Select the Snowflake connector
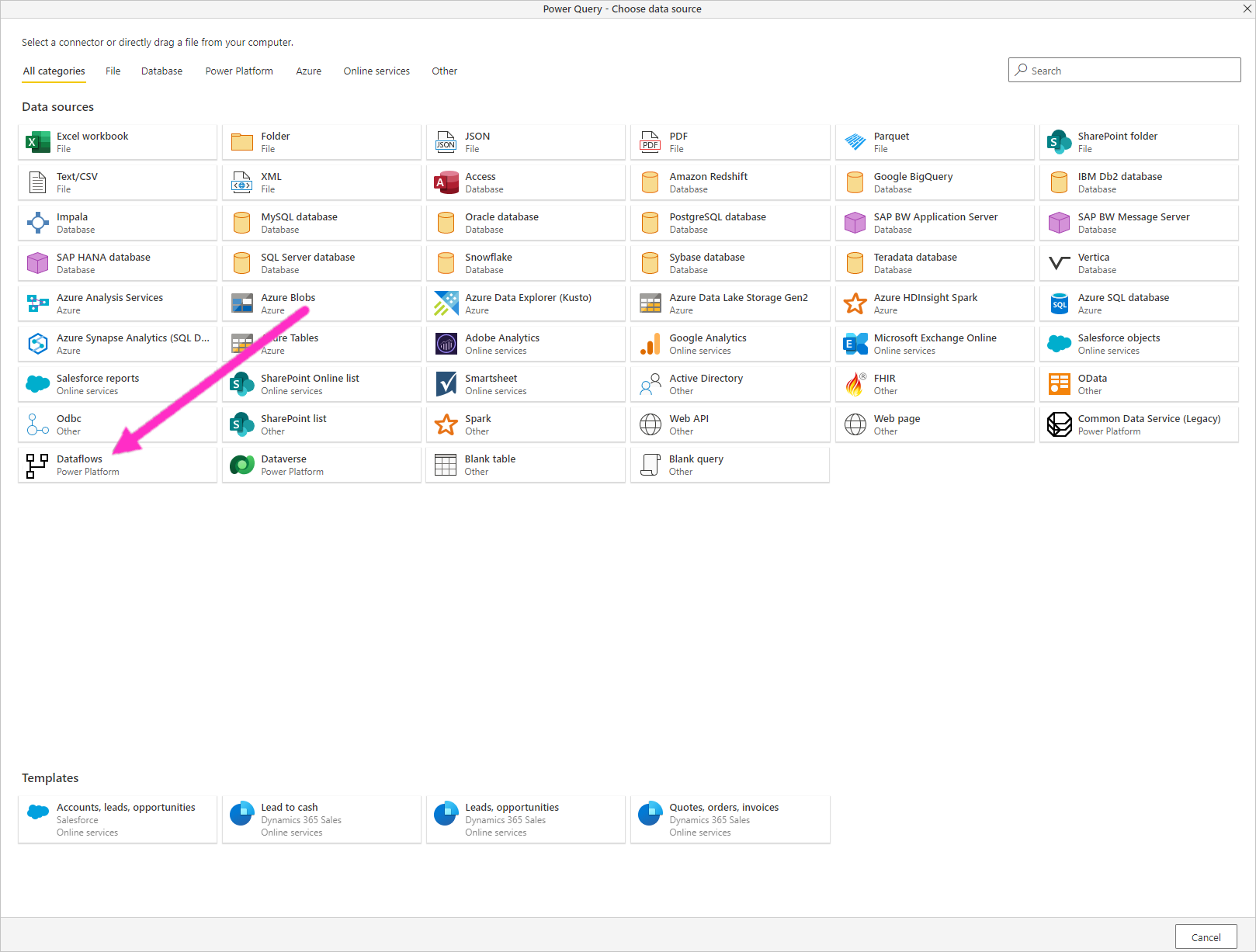This screenshot has width=1256, height=952. click(x=526, y=263)
